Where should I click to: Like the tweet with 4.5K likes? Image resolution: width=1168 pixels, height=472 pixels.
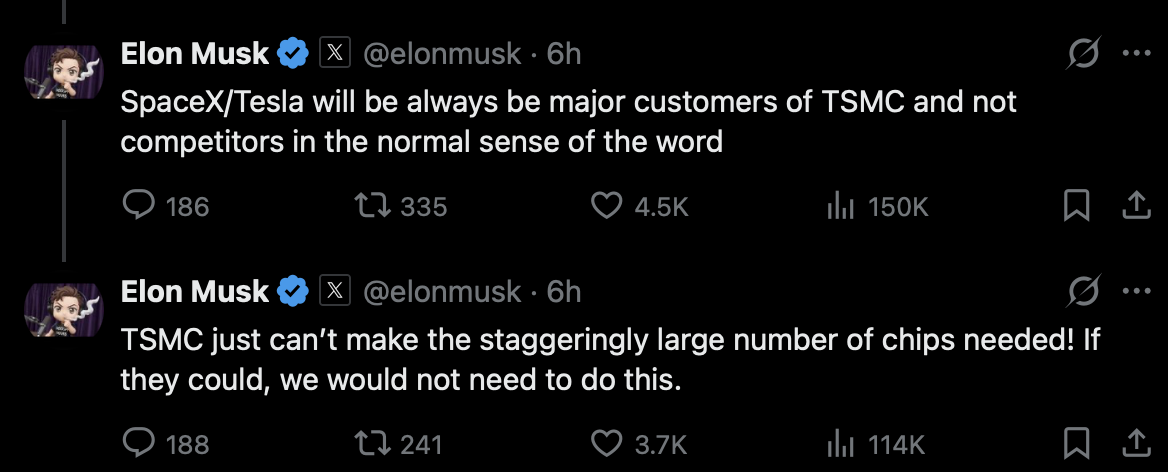[606, 206]
